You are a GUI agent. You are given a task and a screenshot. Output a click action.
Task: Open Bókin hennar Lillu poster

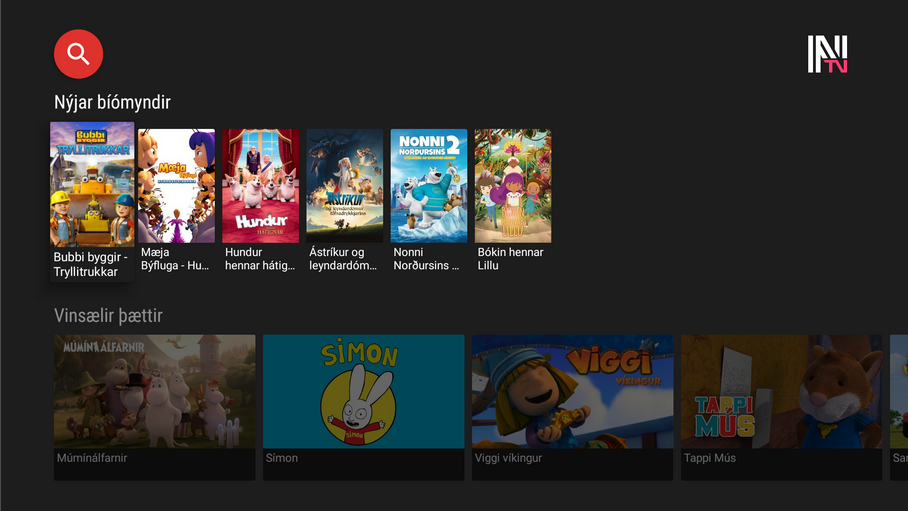[x=513, y=185]
